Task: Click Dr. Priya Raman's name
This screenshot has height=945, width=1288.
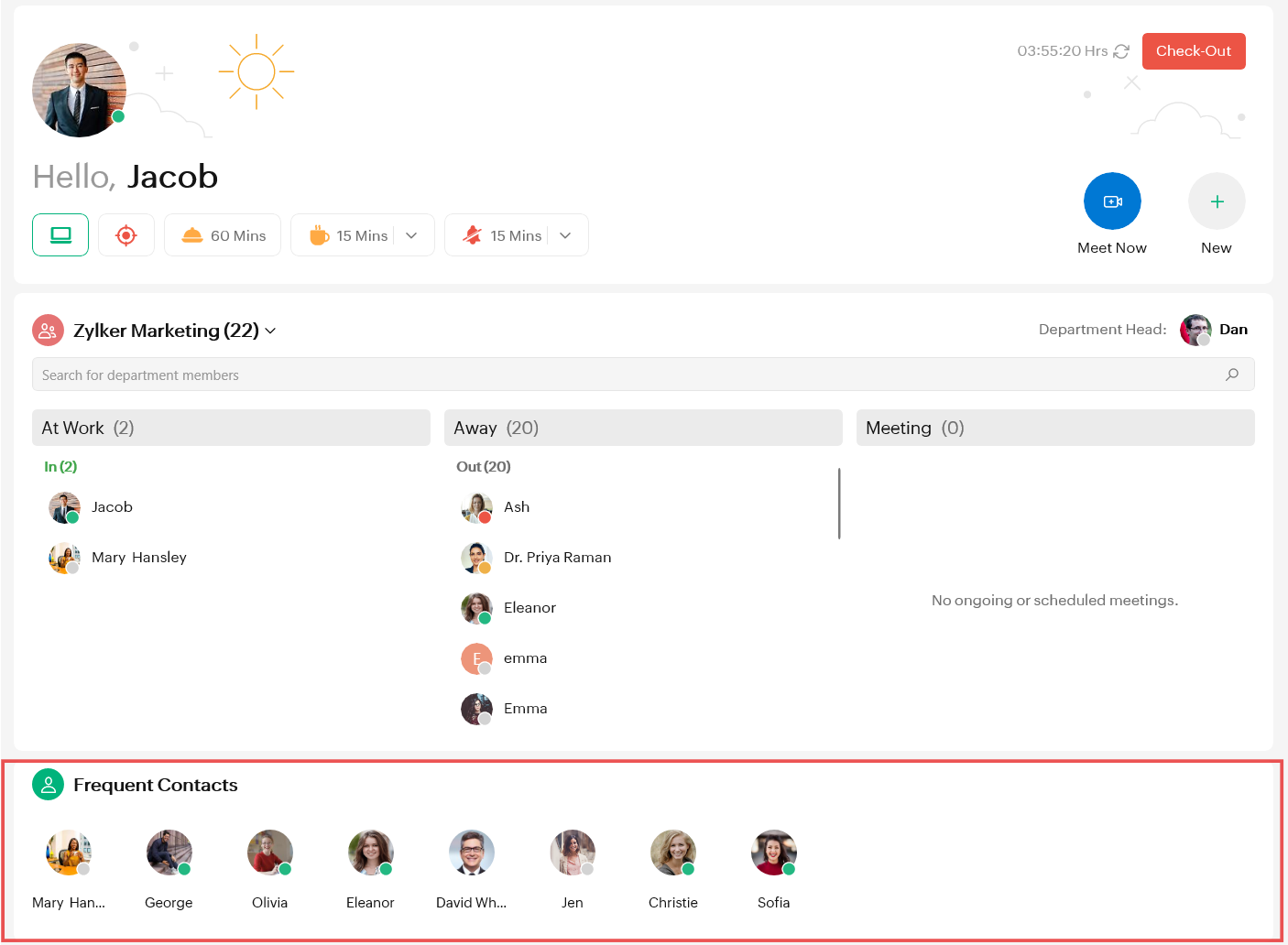Action: pyautogui.click(x=558, y=558)
